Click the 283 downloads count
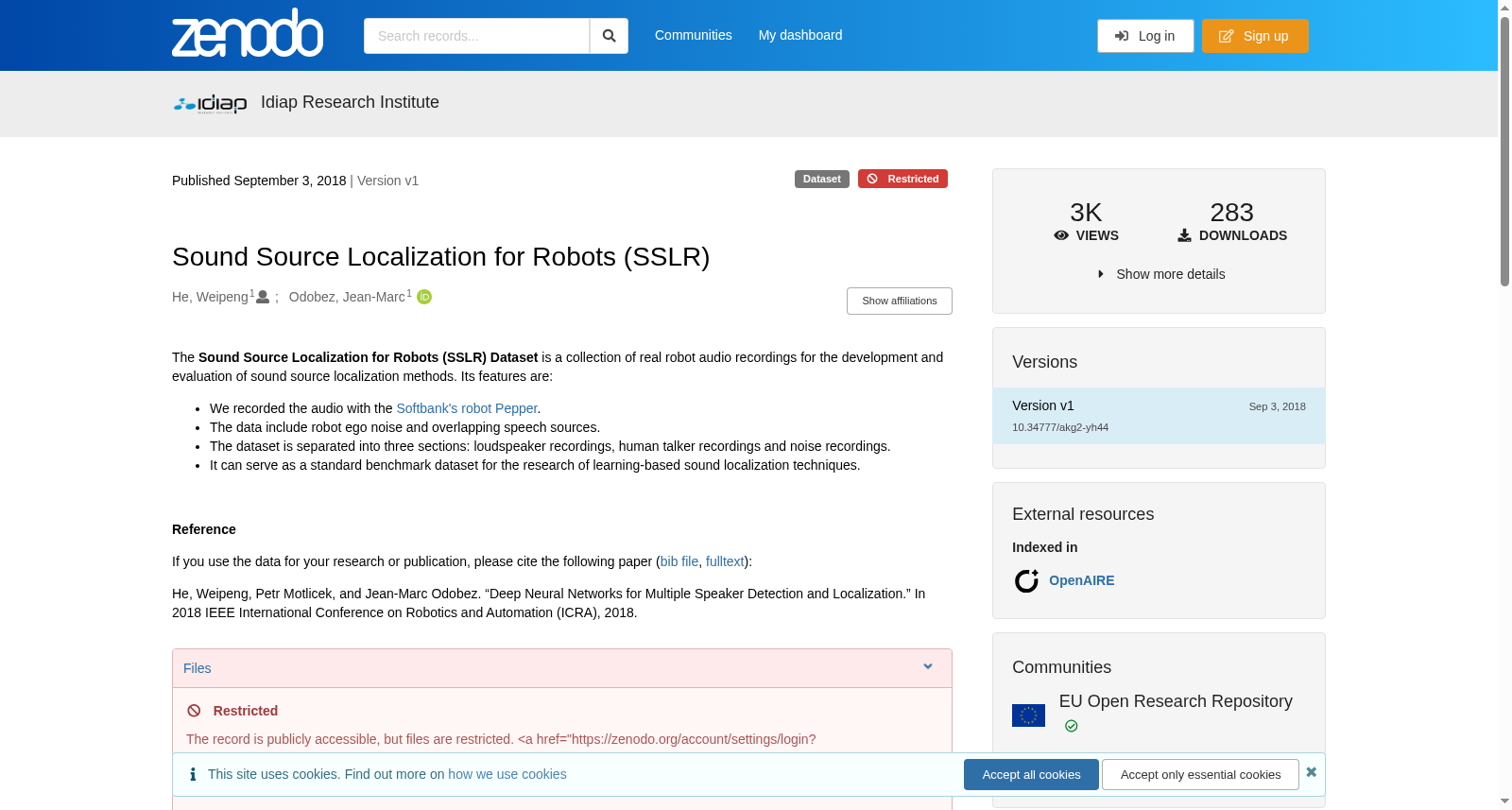The width and height of the screenshot is (1512, 810). [x=1231, y=212]
